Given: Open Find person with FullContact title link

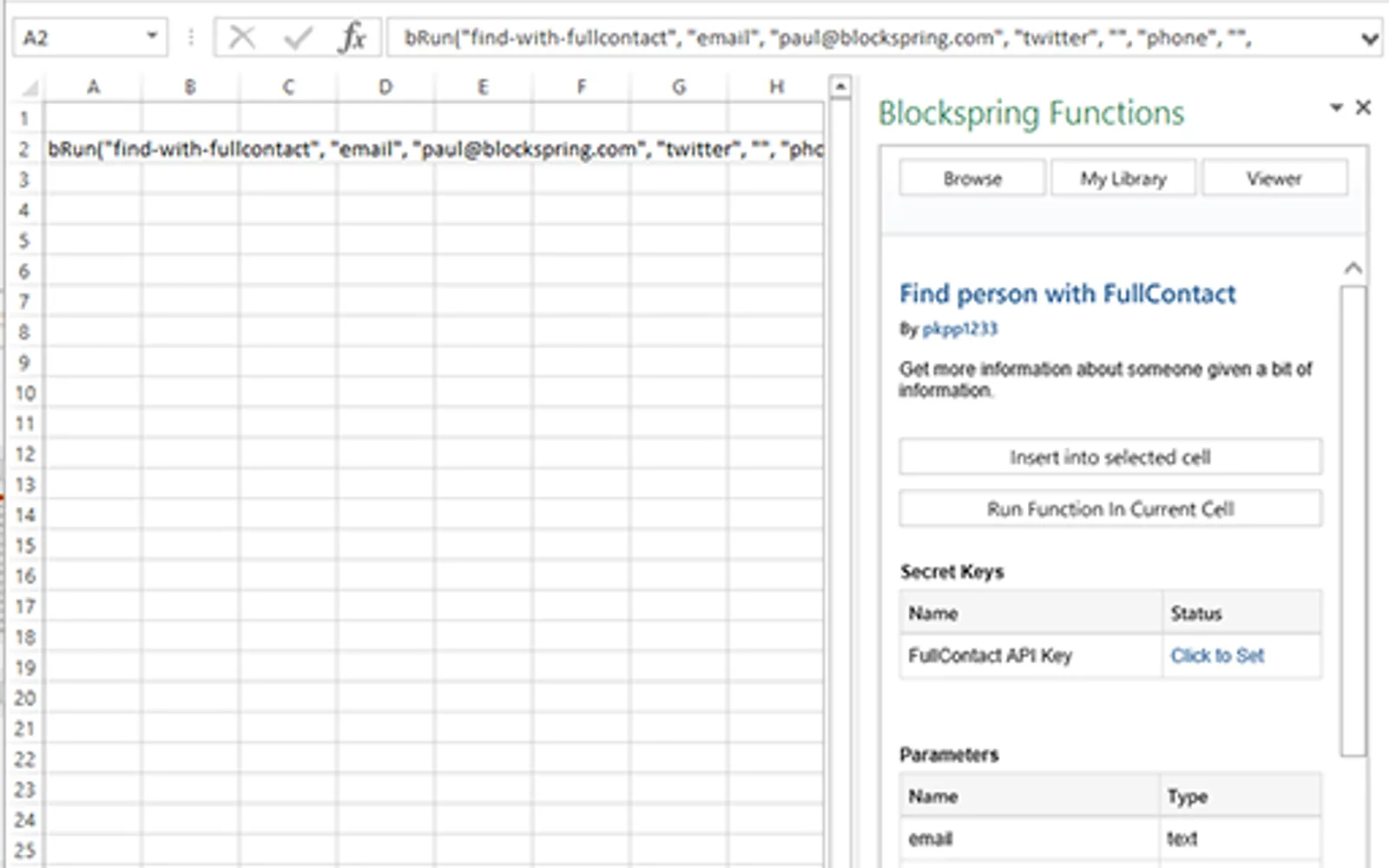Looking at the screenshot, I should coord(1067,294).
